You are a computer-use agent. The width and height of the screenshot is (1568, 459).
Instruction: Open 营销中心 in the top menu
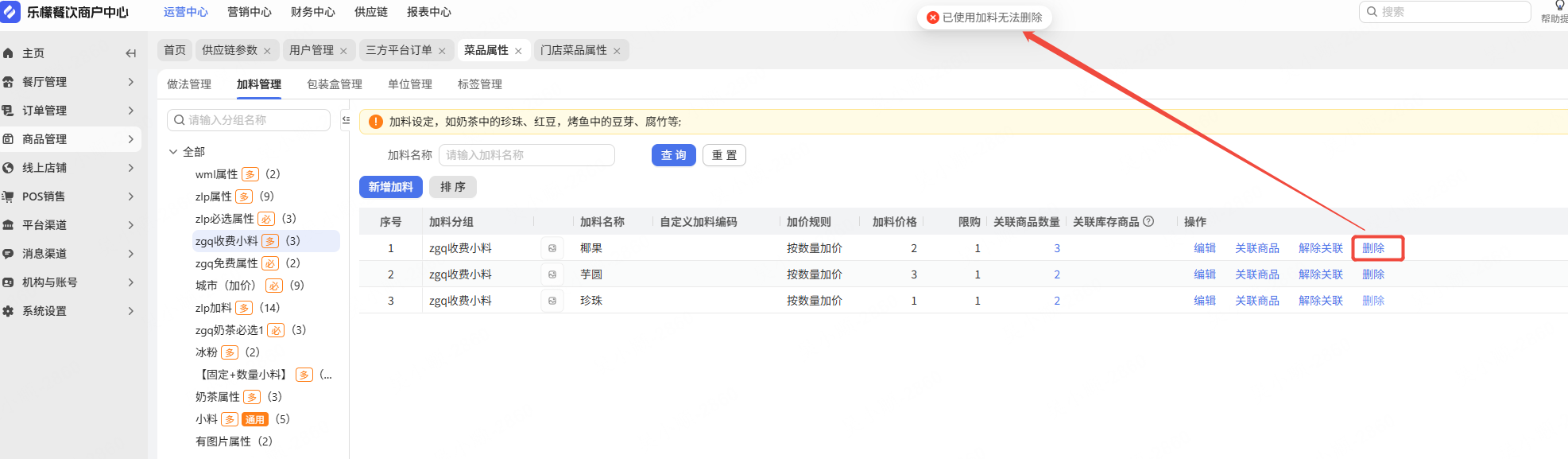(250, 12)
